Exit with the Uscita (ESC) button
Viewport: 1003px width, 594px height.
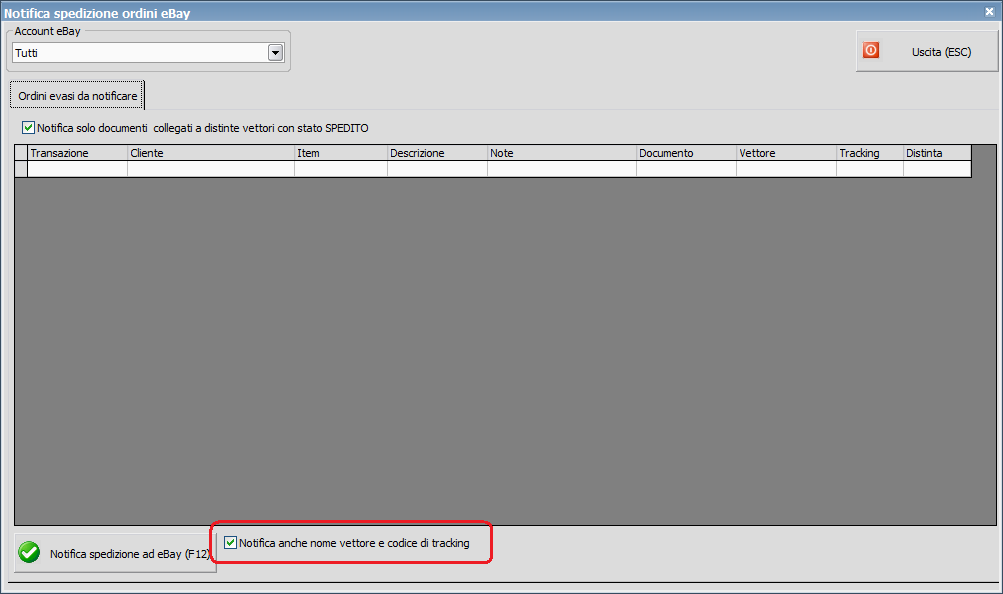[927, 51]
